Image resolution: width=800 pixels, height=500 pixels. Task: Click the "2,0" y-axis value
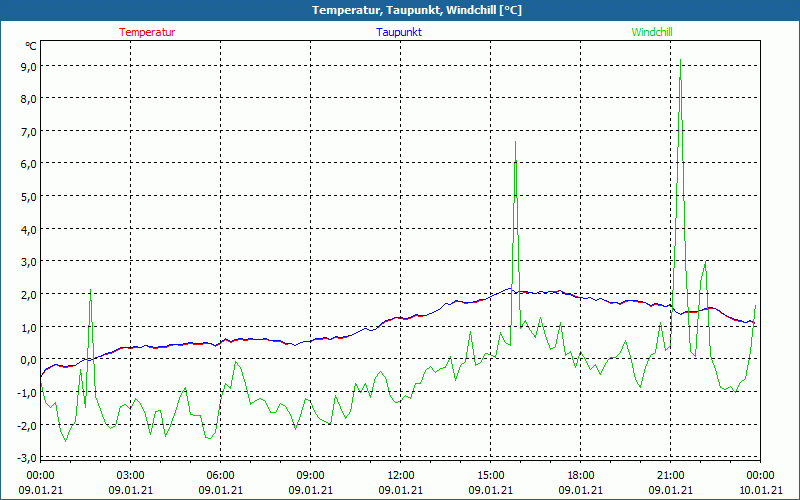[x=29, y=294]
